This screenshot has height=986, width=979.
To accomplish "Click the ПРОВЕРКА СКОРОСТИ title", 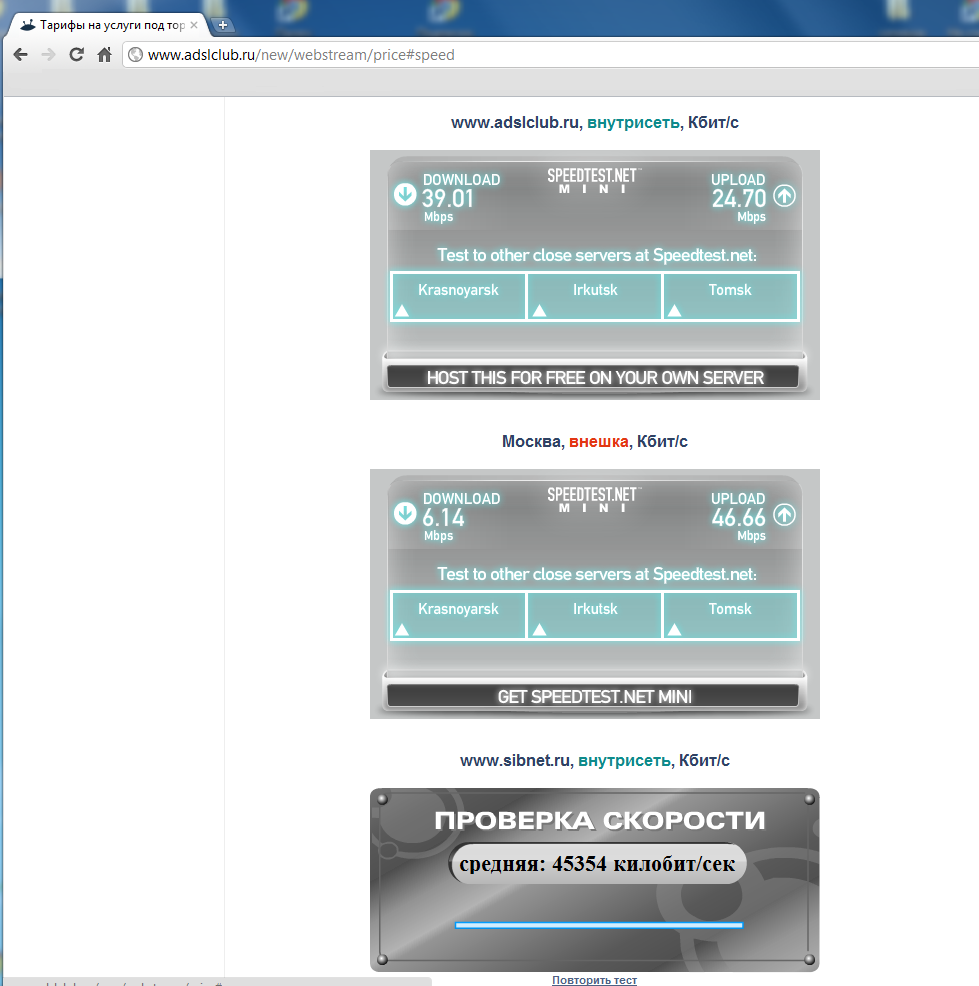I will tap(599, 821).
